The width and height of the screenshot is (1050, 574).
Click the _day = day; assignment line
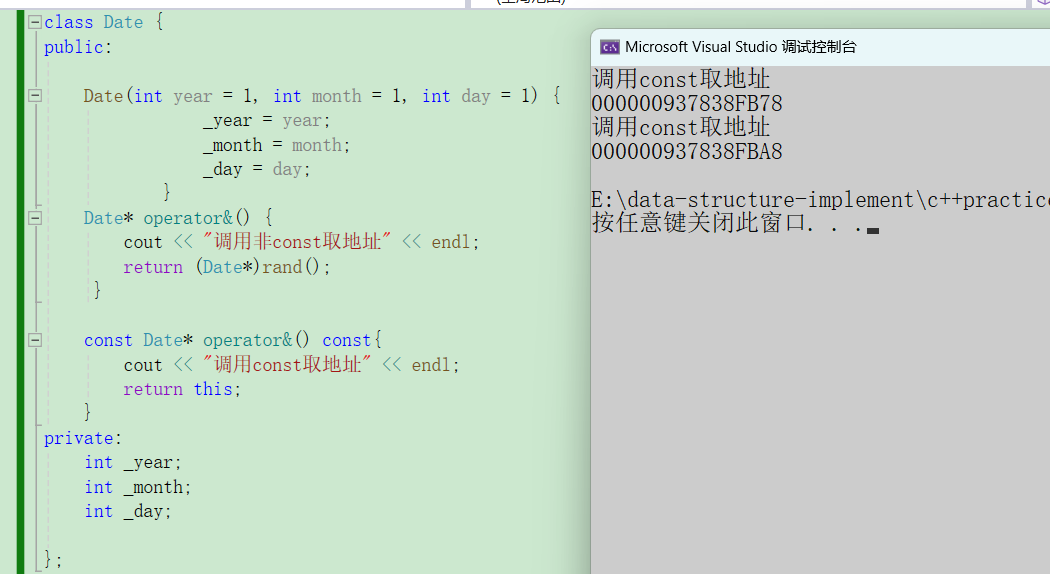257,170
